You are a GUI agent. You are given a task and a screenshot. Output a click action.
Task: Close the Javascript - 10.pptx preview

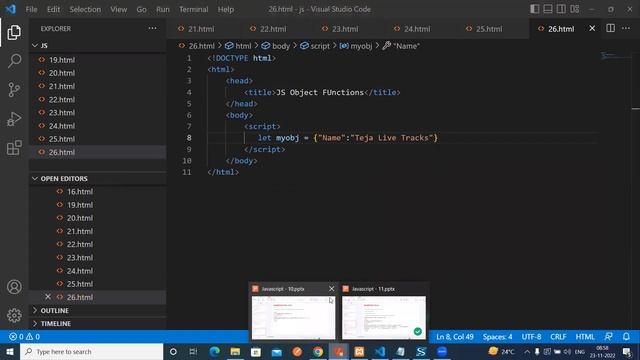click(331, 289)
